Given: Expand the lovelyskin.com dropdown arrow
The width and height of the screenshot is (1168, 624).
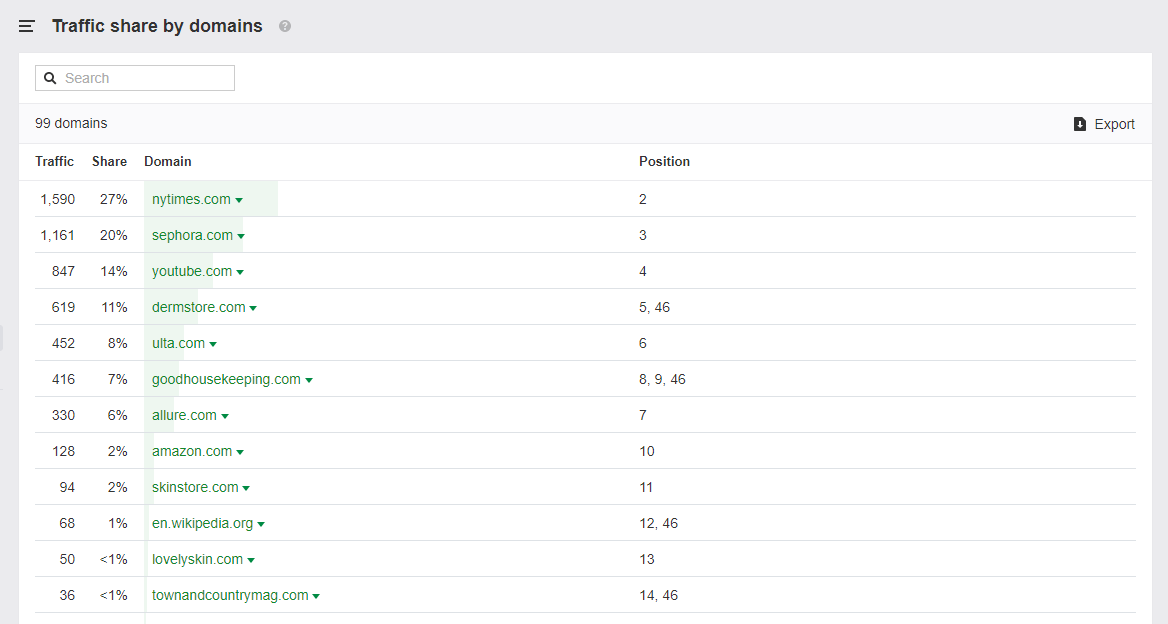Looking at the screenshot, I should [x=251, y=560].
